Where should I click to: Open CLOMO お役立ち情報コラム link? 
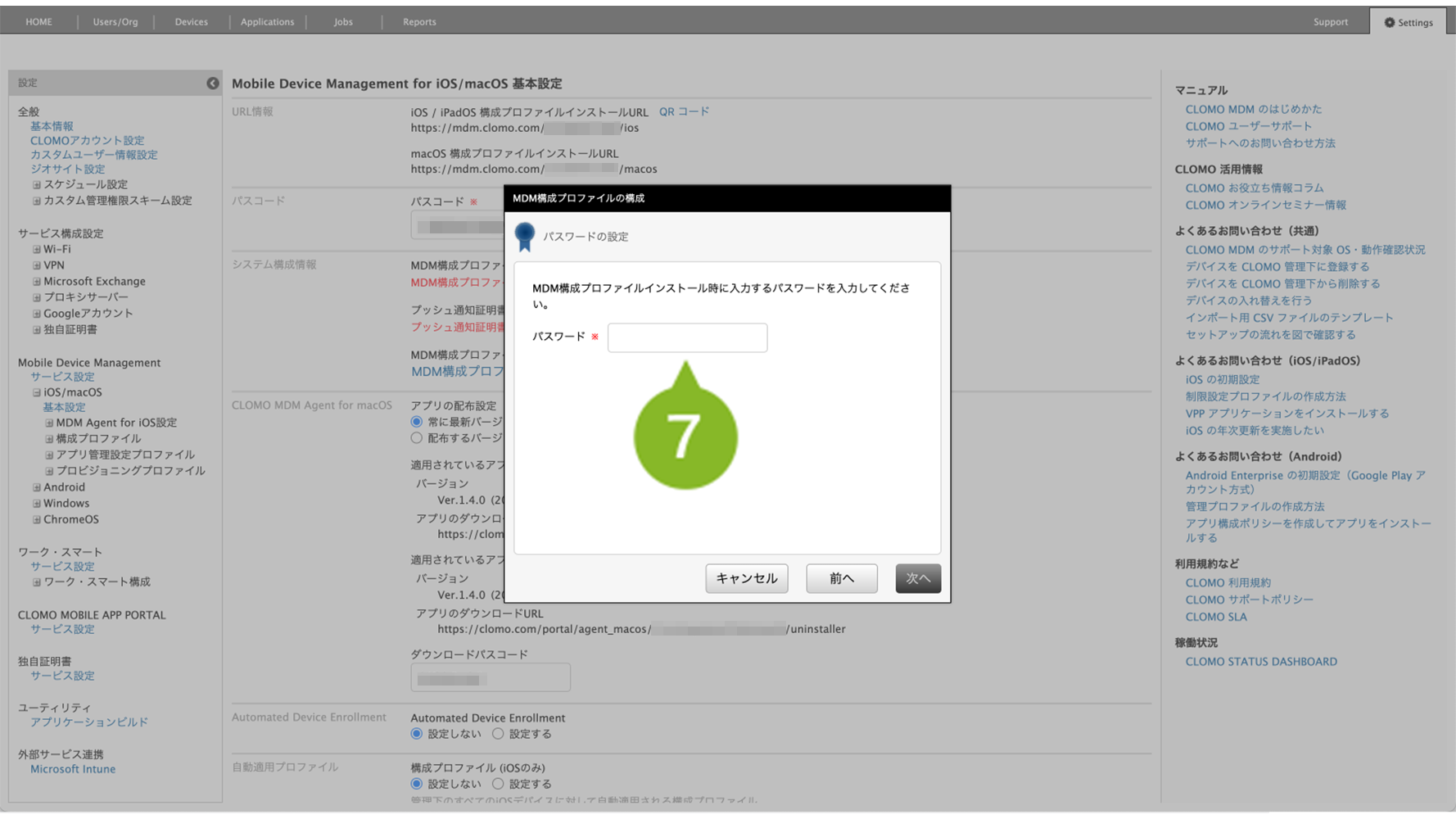[1255, 188]
